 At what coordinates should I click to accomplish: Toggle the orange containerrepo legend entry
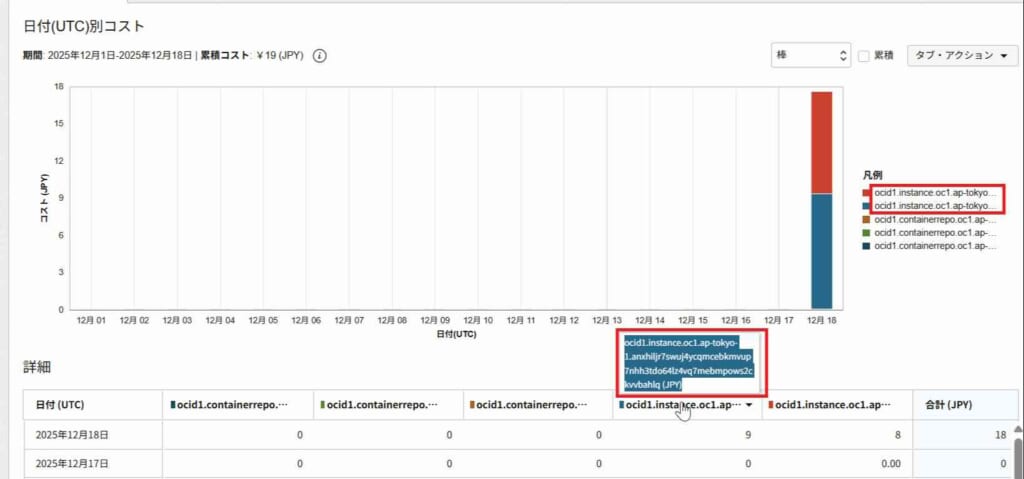tap(934, 219)
